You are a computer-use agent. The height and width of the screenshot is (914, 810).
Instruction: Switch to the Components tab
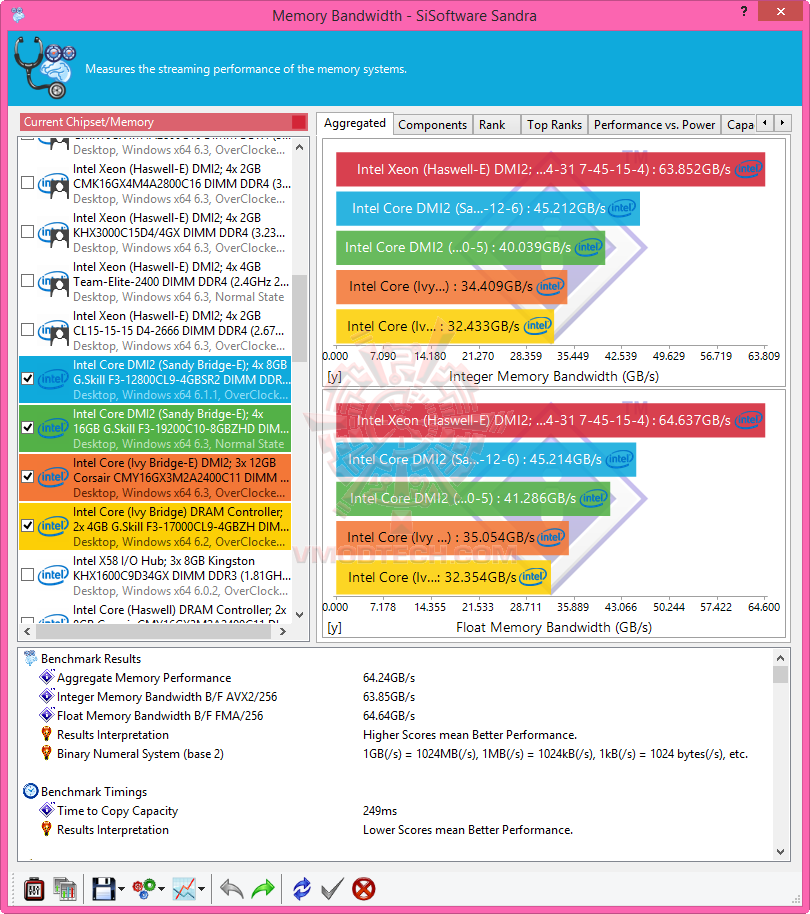(x=432, y=124)
